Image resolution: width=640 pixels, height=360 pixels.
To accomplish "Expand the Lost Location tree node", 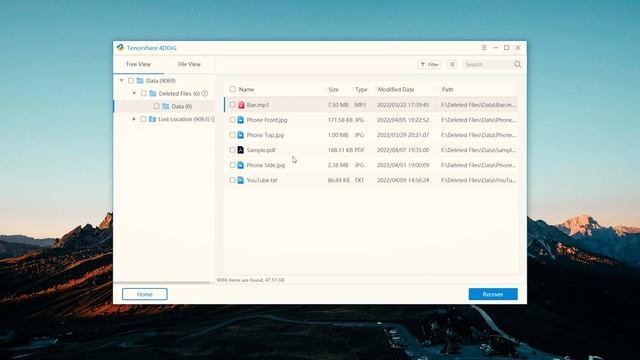I will click(x=134, y=119).
